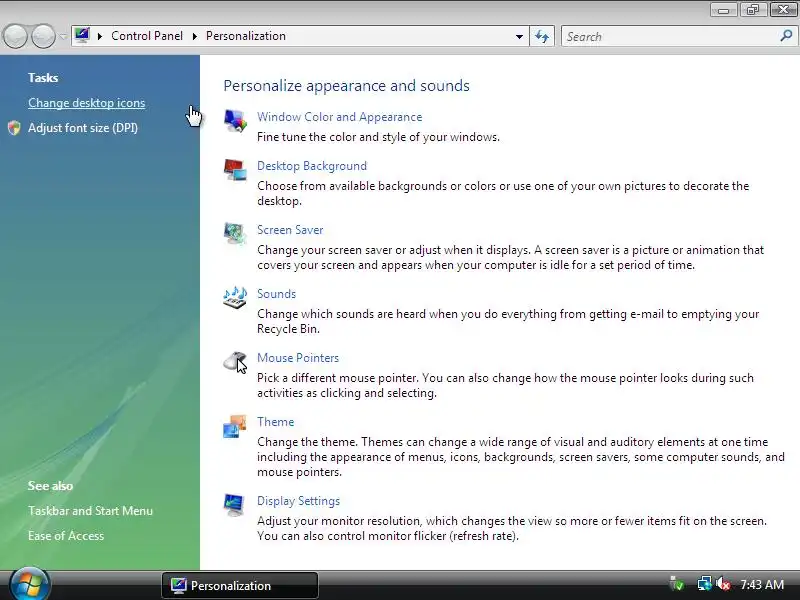Expand the arrow after Control Panel breadcrumb
The image size is (800, 600).
[194, 36]
